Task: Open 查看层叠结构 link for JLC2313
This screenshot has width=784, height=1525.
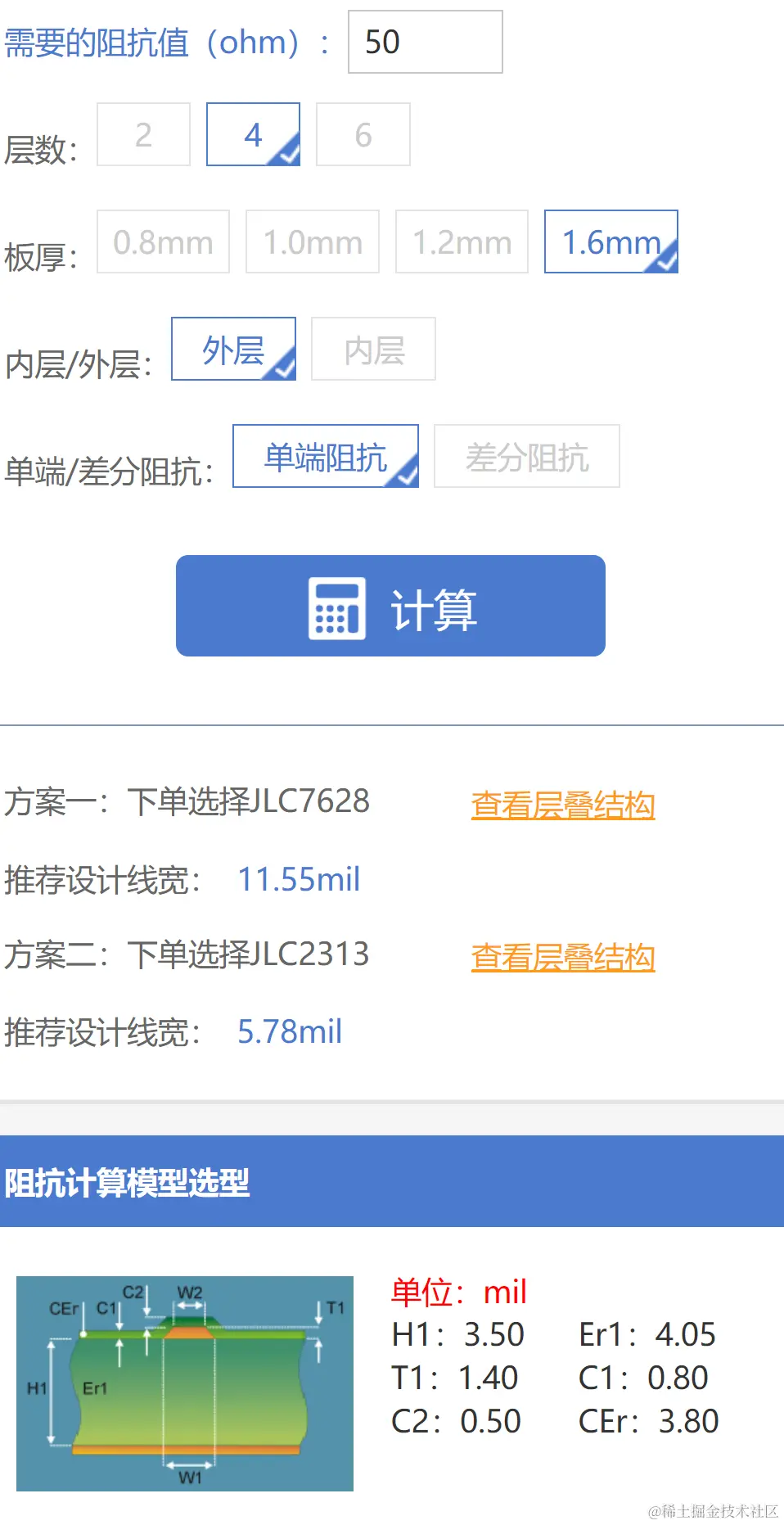Action: (x=563, y=957)
